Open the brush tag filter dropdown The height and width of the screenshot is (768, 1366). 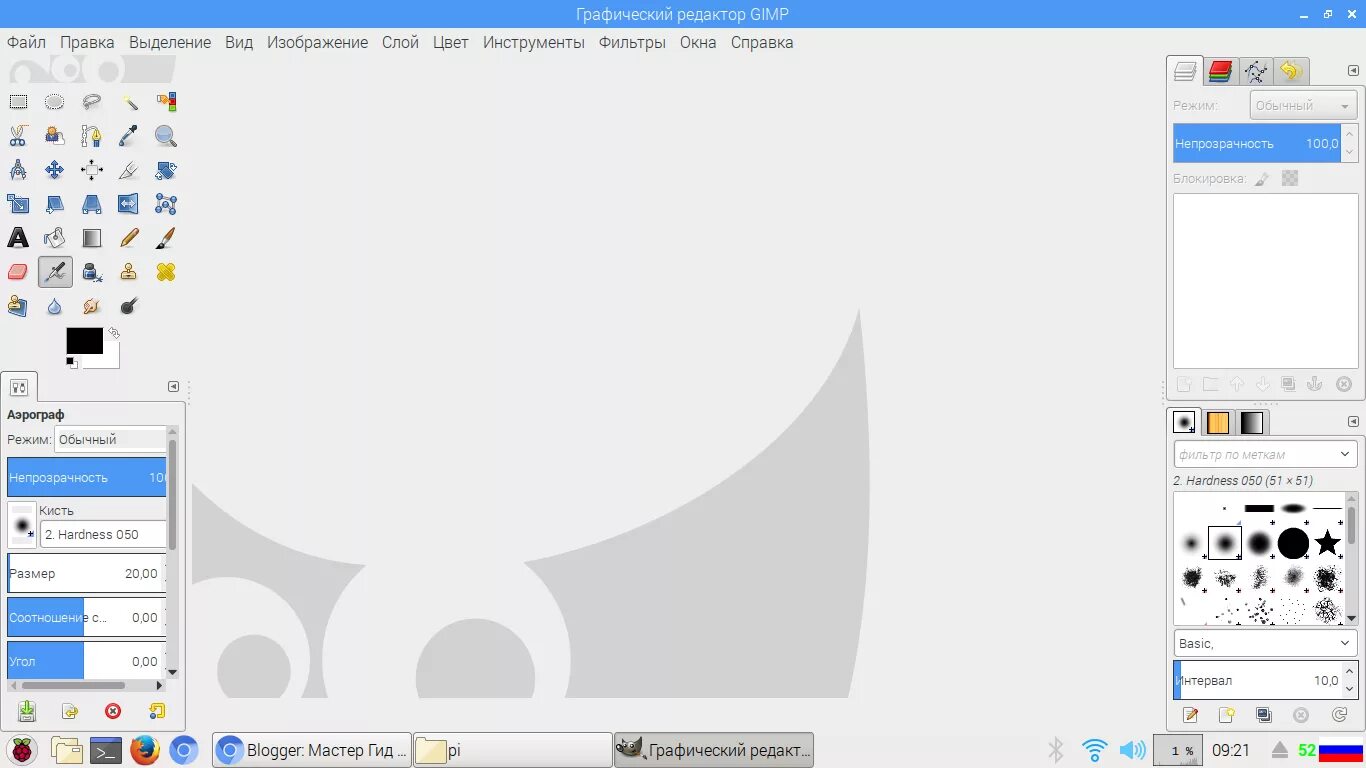click(x=1265, y=454)
